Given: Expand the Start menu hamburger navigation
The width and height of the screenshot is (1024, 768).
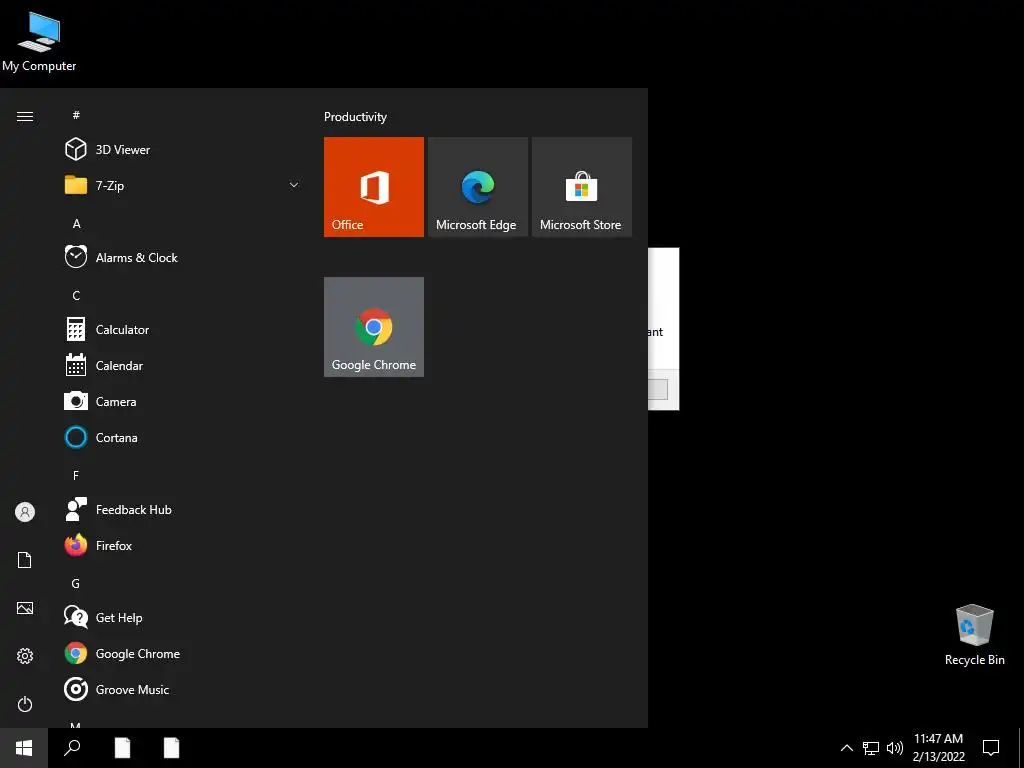Looking at the screenshot, I should point(25,116).
